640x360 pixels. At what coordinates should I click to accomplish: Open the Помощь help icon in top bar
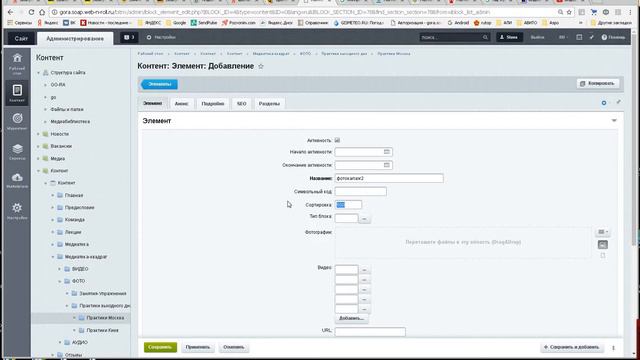[613, 37]
